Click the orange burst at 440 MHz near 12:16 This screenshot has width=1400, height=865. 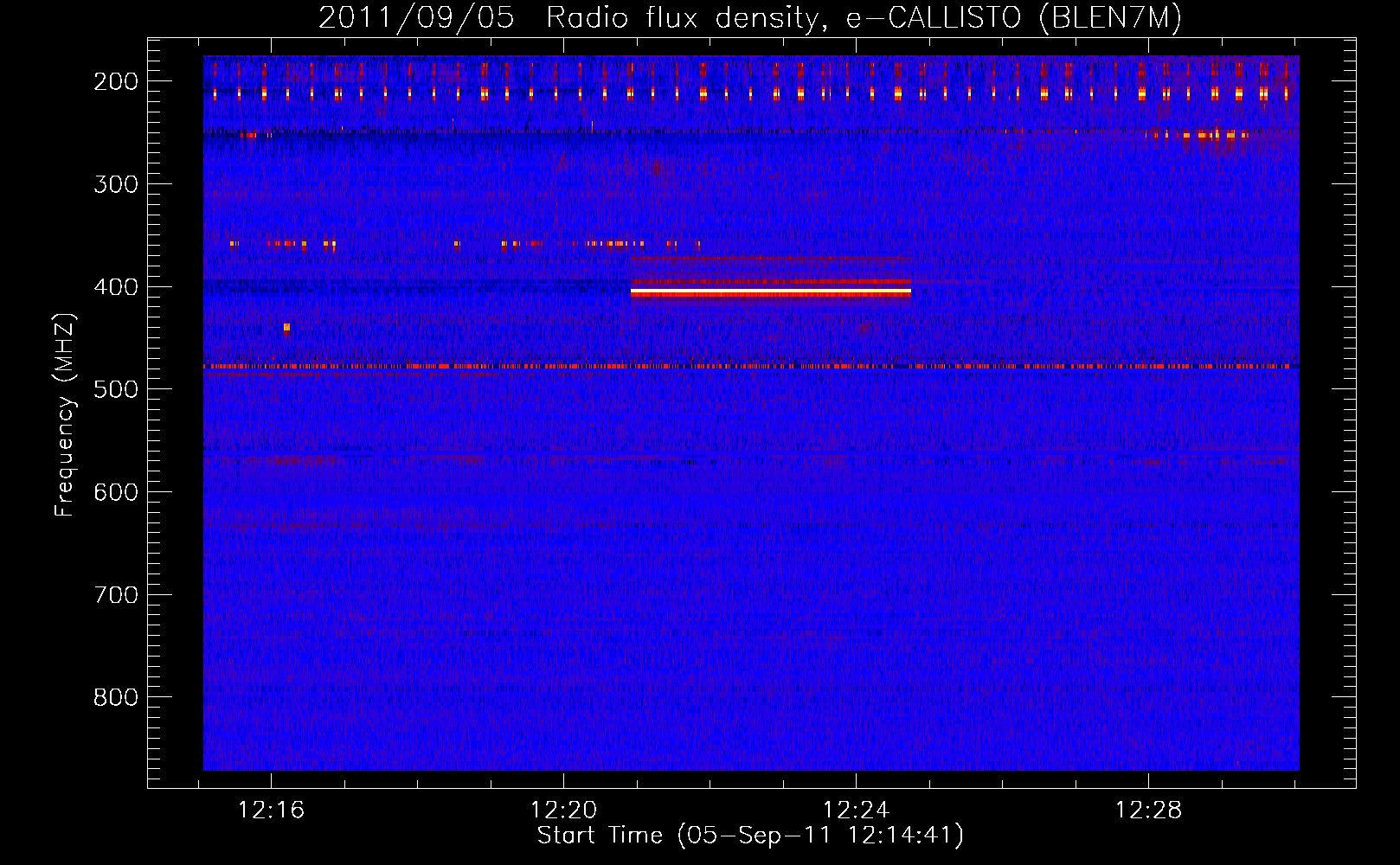click(x=286, y=328)
